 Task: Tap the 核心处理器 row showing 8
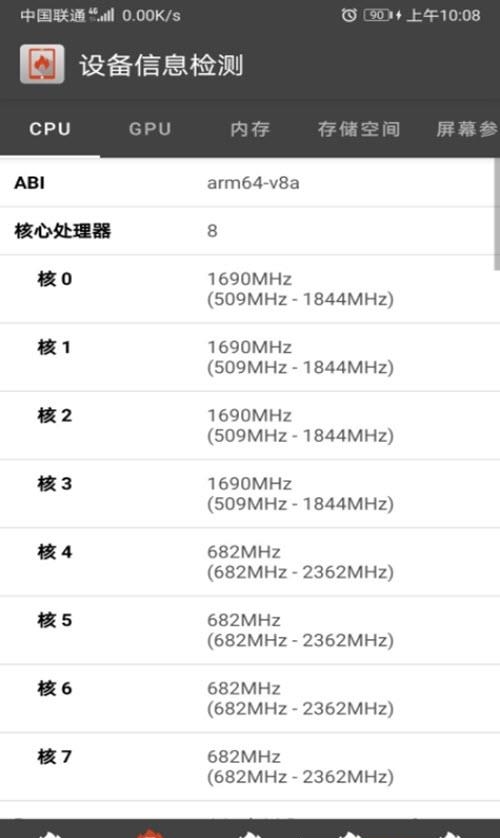point(247,231)
